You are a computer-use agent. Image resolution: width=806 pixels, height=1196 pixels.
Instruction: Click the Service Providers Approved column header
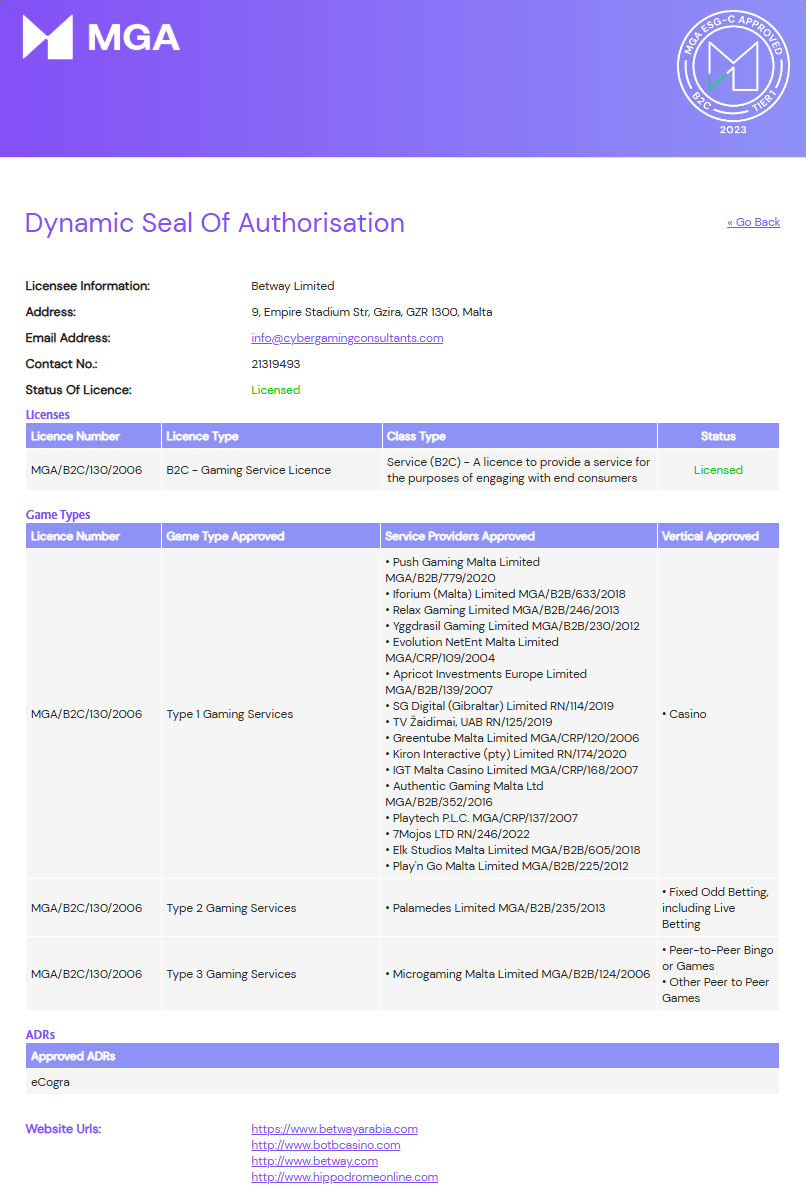[x=519, y=536]
